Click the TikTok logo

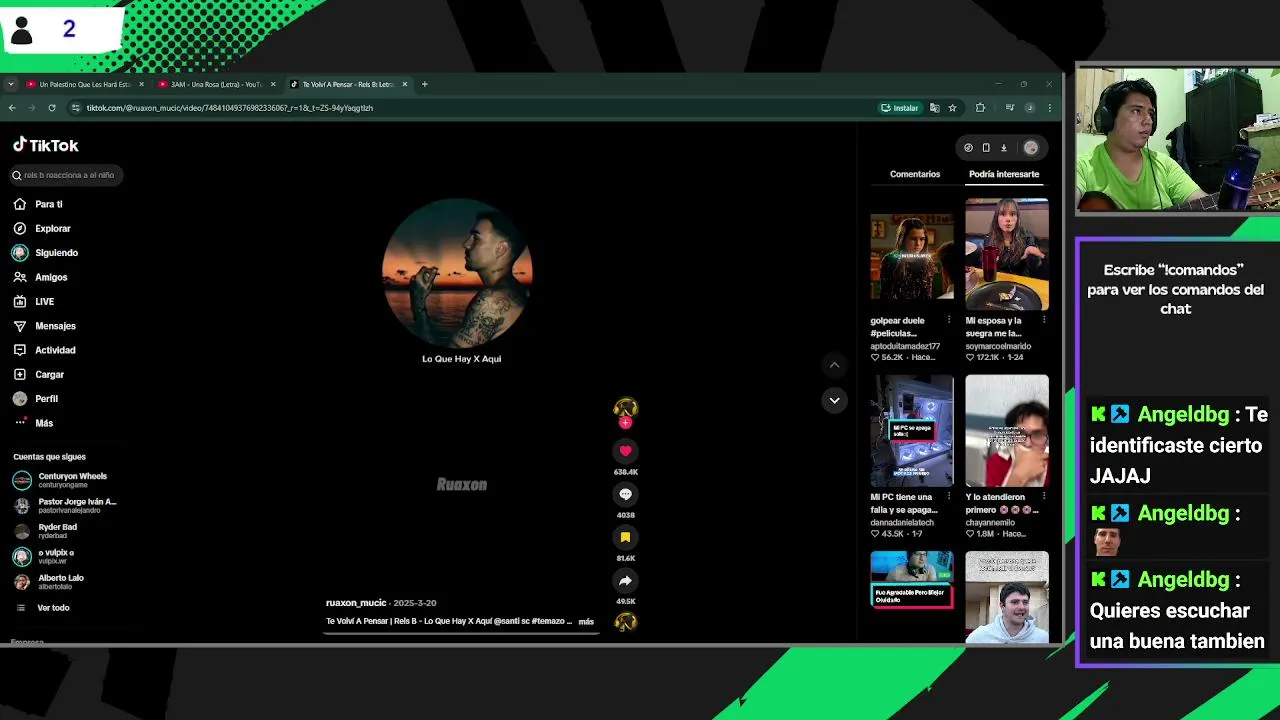[x=45, y=145]
